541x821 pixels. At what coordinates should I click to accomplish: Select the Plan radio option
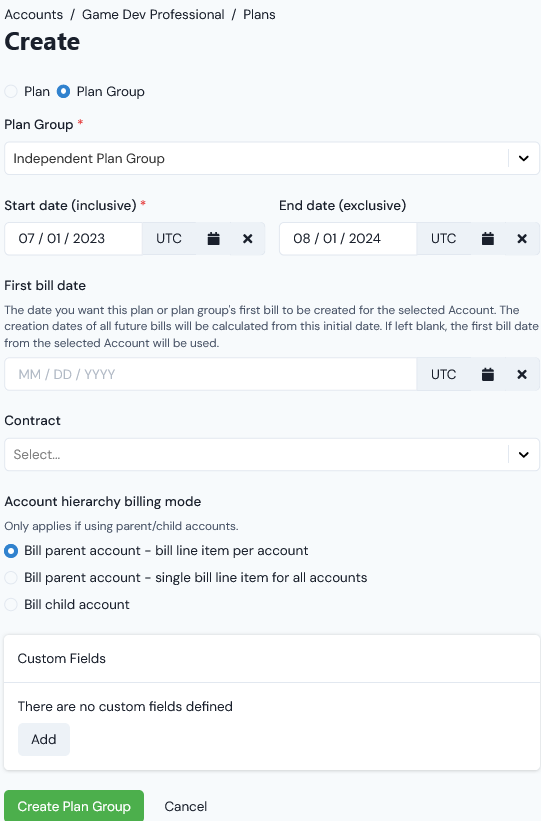point(11,92)
